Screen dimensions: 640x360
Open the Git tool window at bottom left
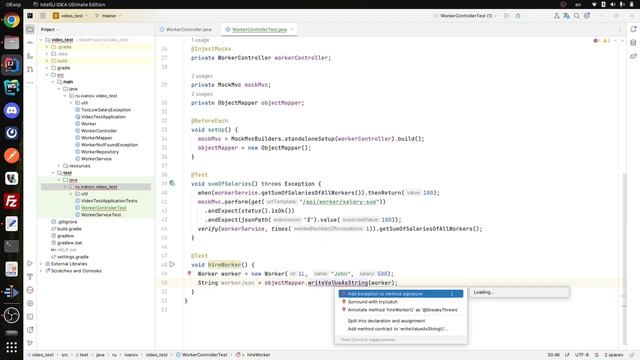(x=30, y=343)
